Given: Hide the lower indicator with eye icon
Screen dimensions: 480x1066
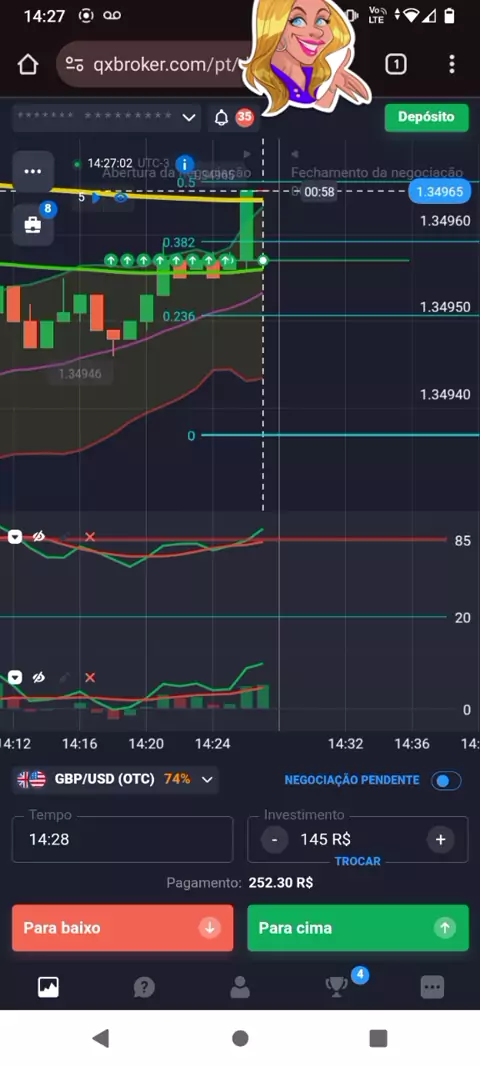Looking at the screenshot, I should tap(39, 677).
